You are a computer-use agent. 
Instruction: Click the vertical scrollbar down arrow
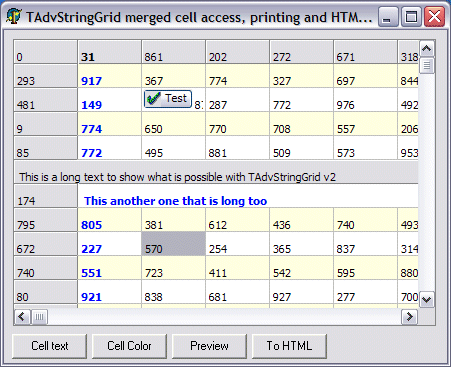pos(427,299)
